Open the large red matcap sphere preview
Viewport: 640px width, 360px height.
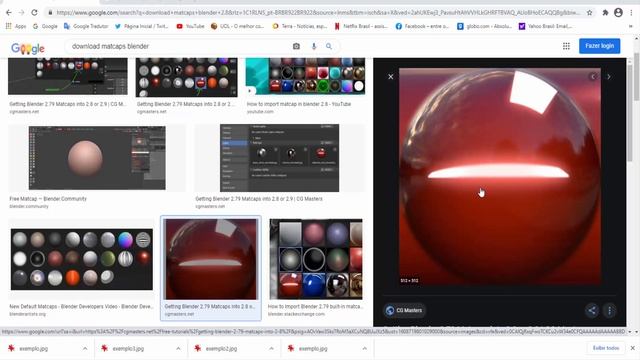500,176
